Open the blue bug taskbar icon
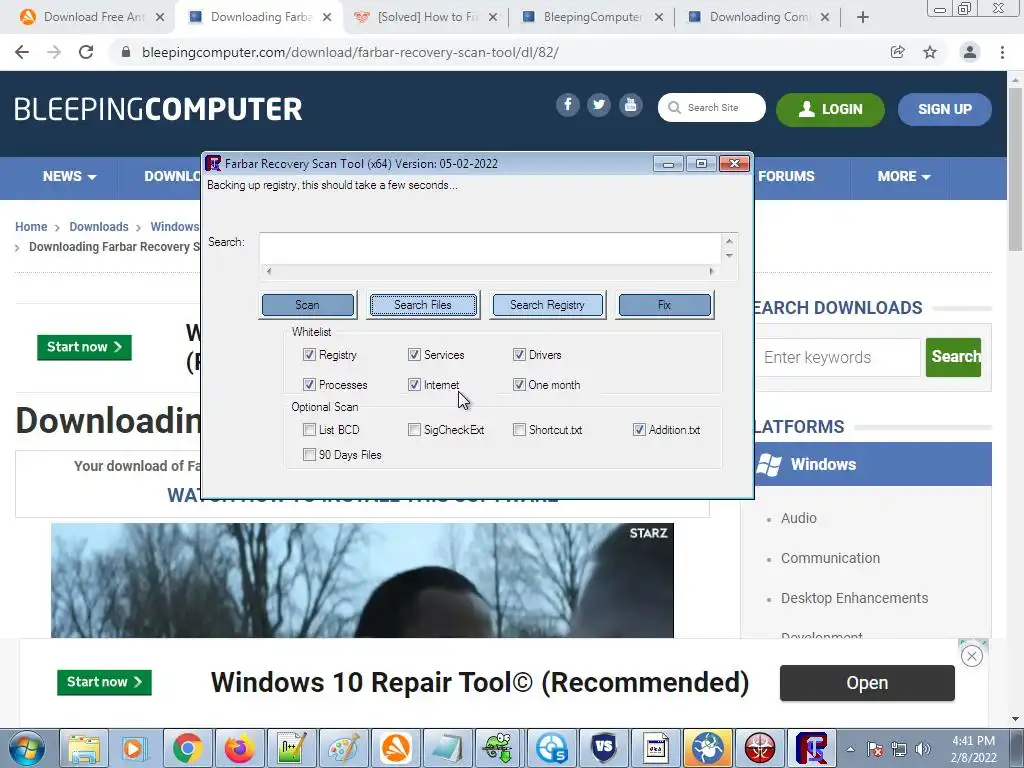The width and height of the screenshot is (1024, 768). coord(708,748)
